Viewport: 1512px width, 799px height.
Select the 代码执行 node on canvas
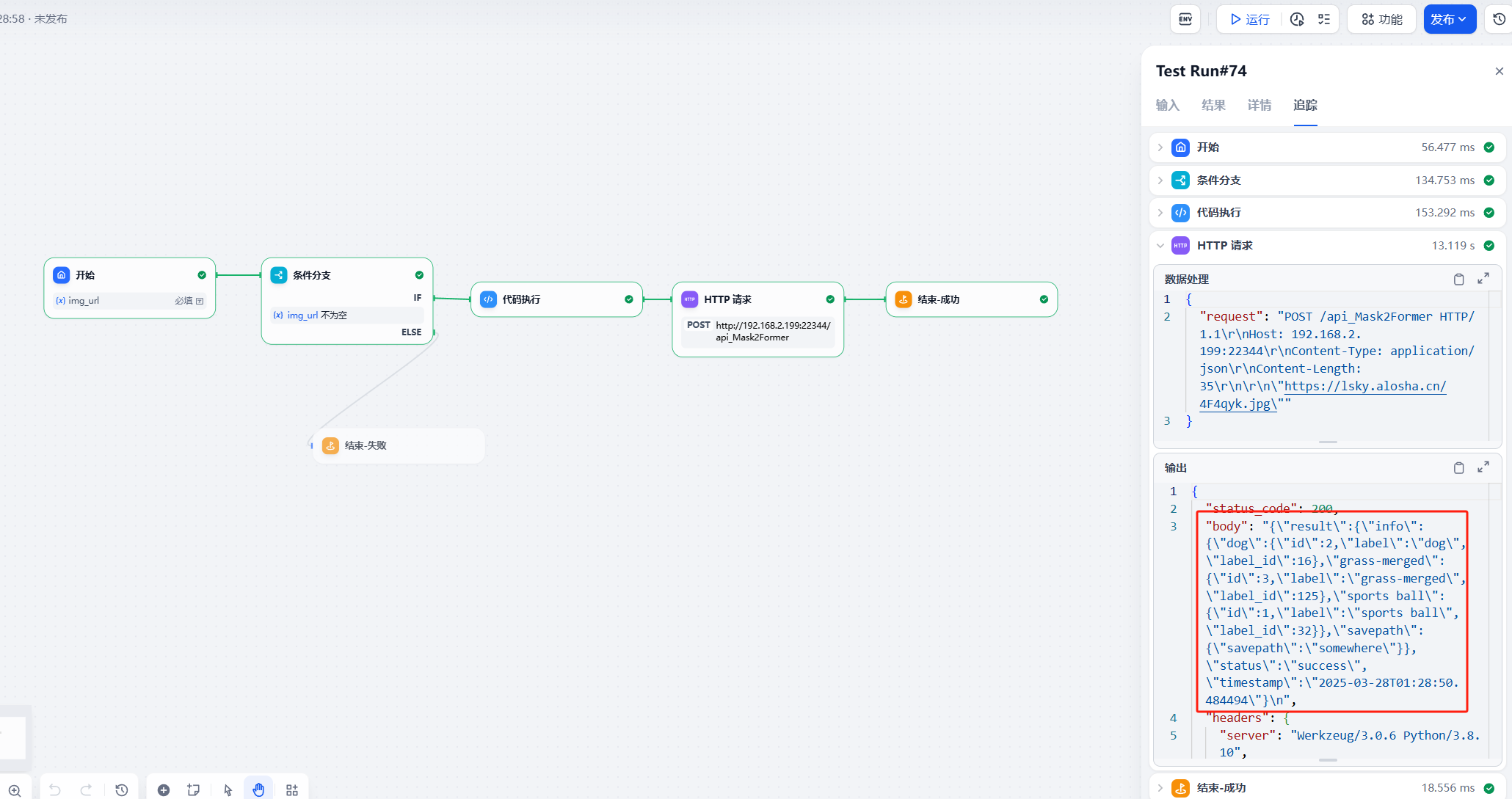click(556, 299)
